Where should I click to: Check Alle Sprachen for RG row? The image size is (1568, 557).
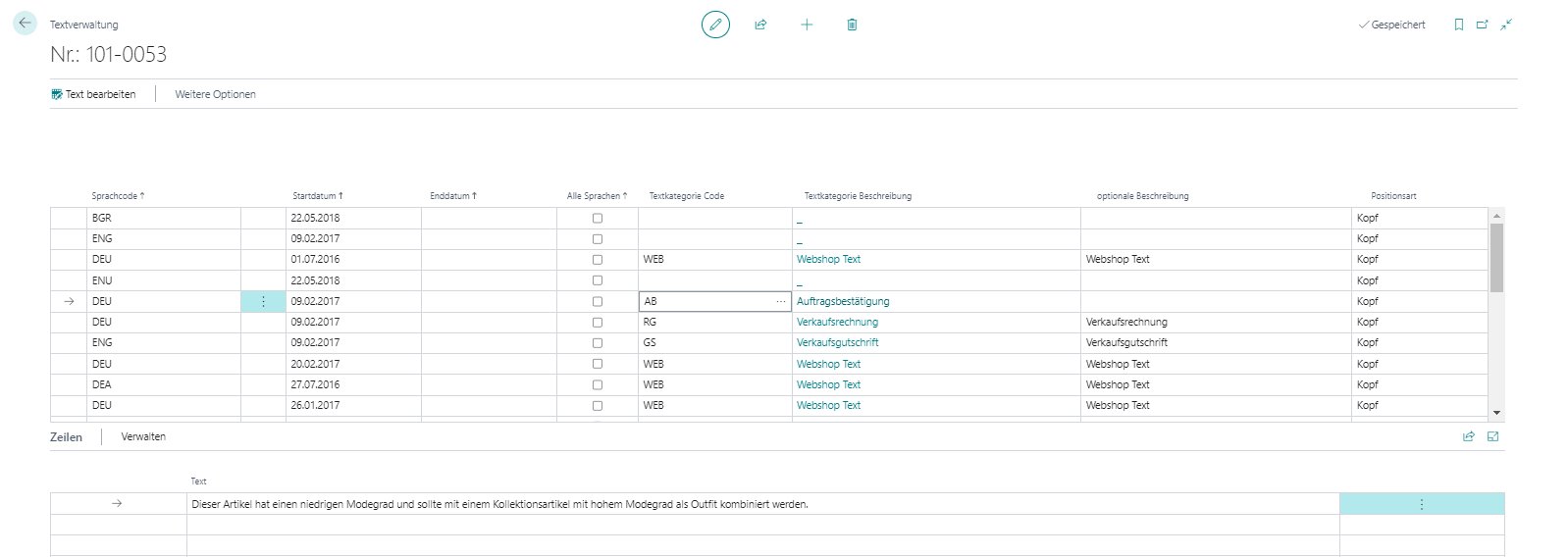(598, 322)
